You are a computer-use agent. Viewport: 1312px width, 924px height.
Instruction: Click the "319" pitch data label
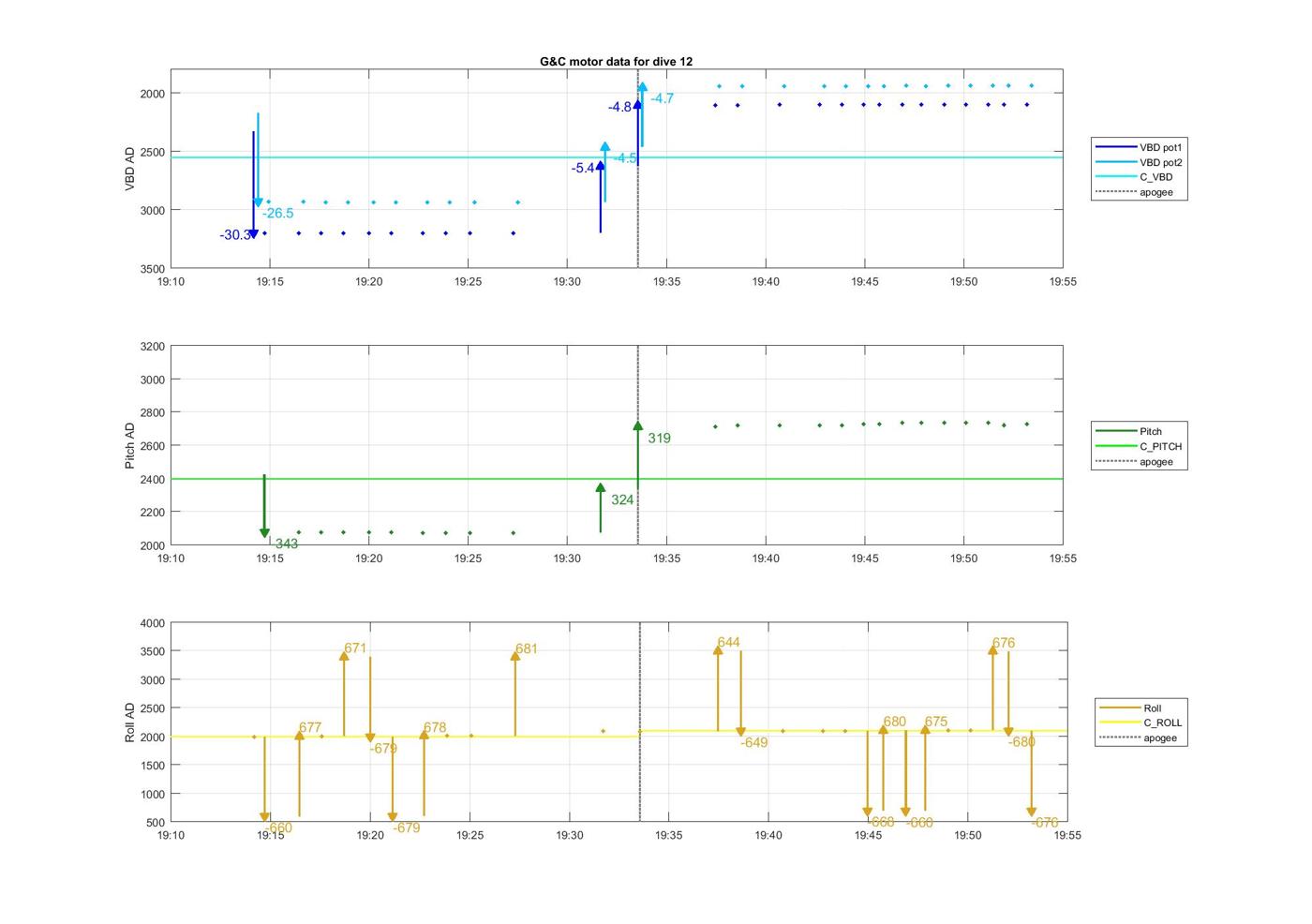tap(659, 439)
